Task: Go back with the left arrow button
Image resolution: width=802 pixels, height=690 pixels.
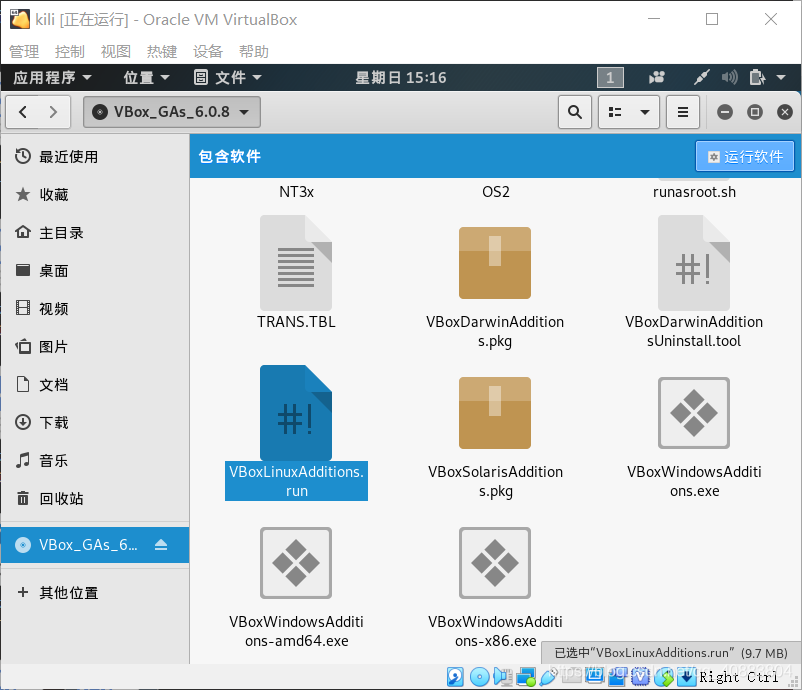Action: tap(23, 112)
